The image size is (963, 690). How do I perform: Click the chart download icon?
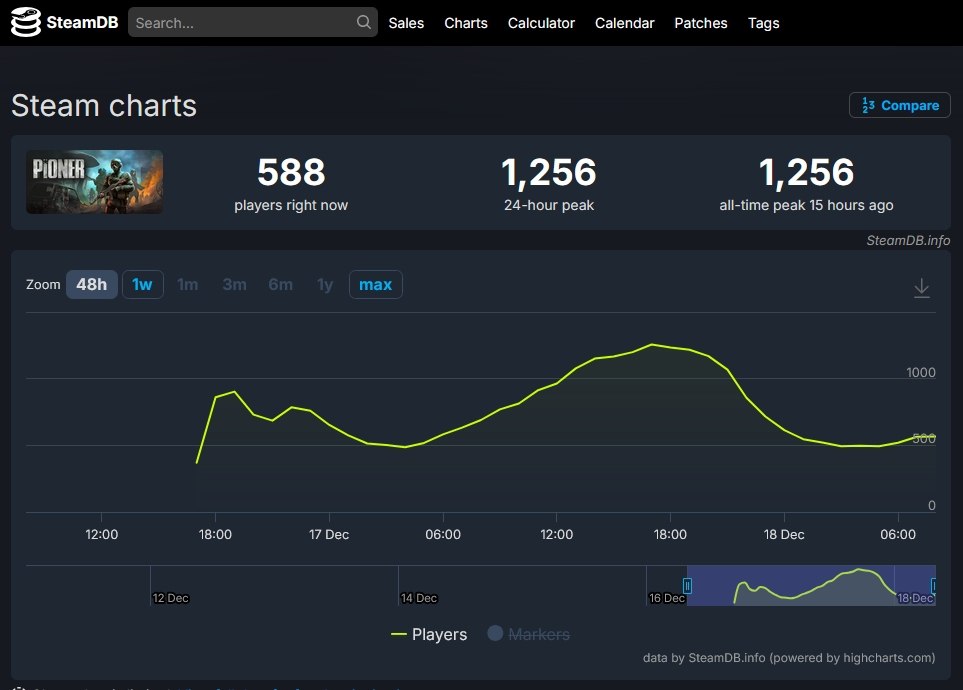(x=921, y=288)
